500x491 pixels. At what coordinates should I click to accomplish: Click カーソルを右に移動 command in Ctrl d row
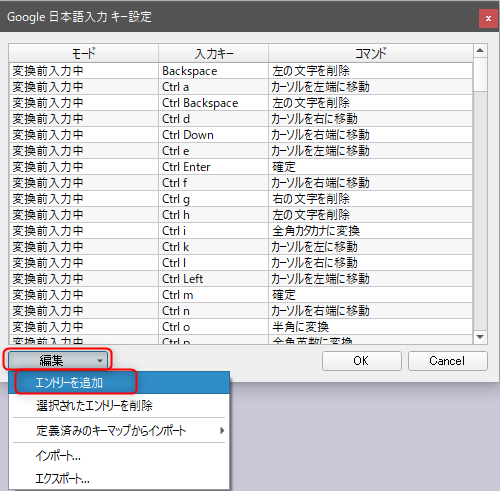(371, 119)
